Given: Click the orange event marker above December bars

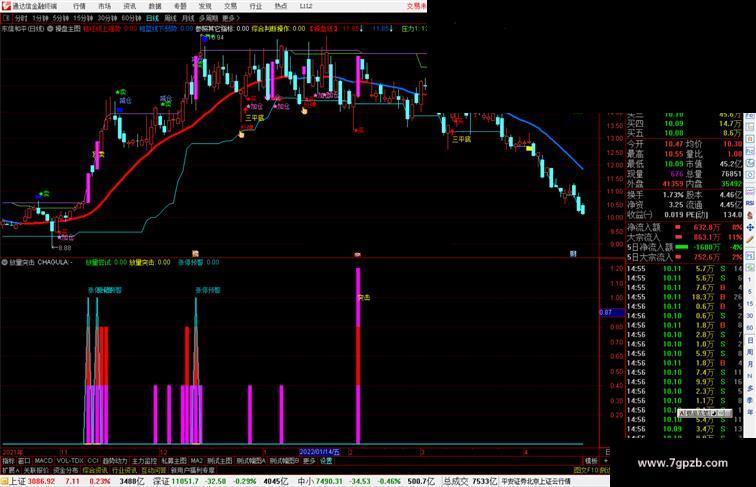Looking at the screenshot, I should coord(195,254).
